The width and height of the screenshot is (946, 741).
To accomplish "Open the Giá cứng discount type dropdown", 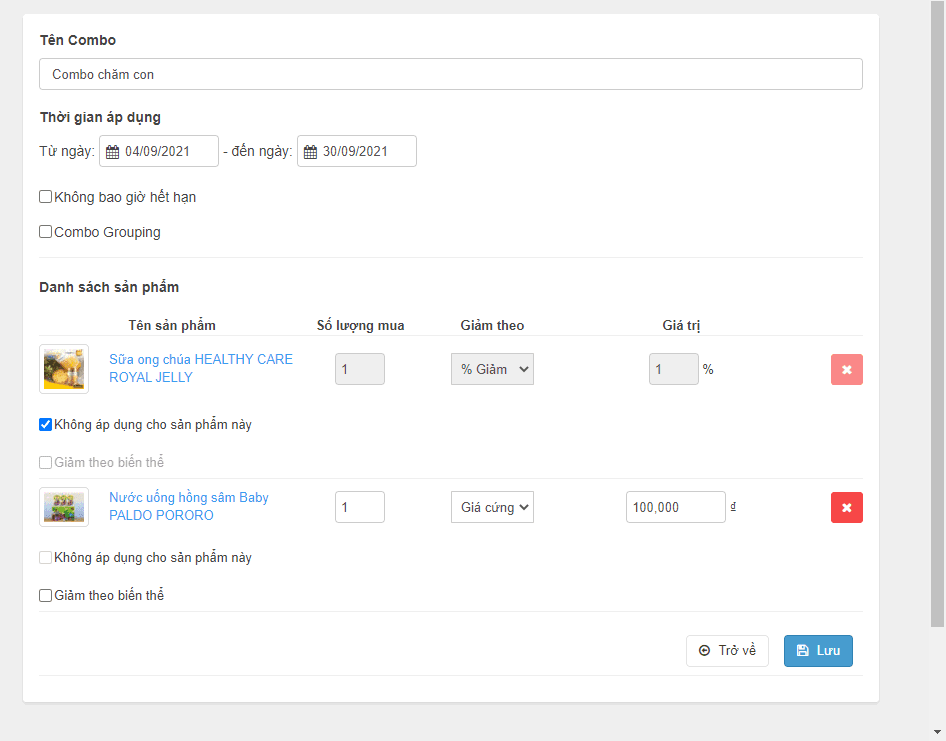I will [492, 507].
